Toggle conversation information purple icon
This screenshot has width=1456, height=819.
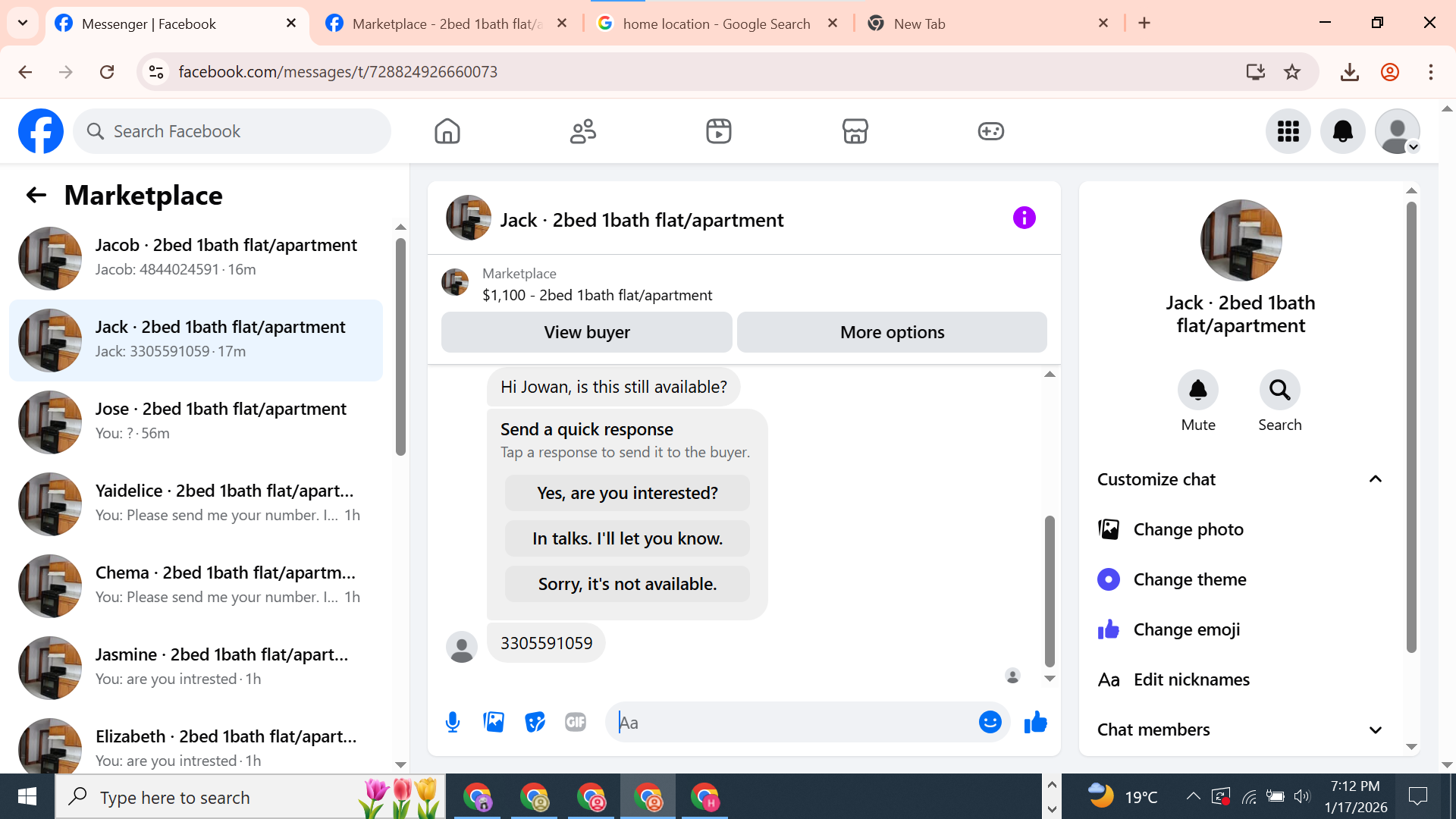1024,218
